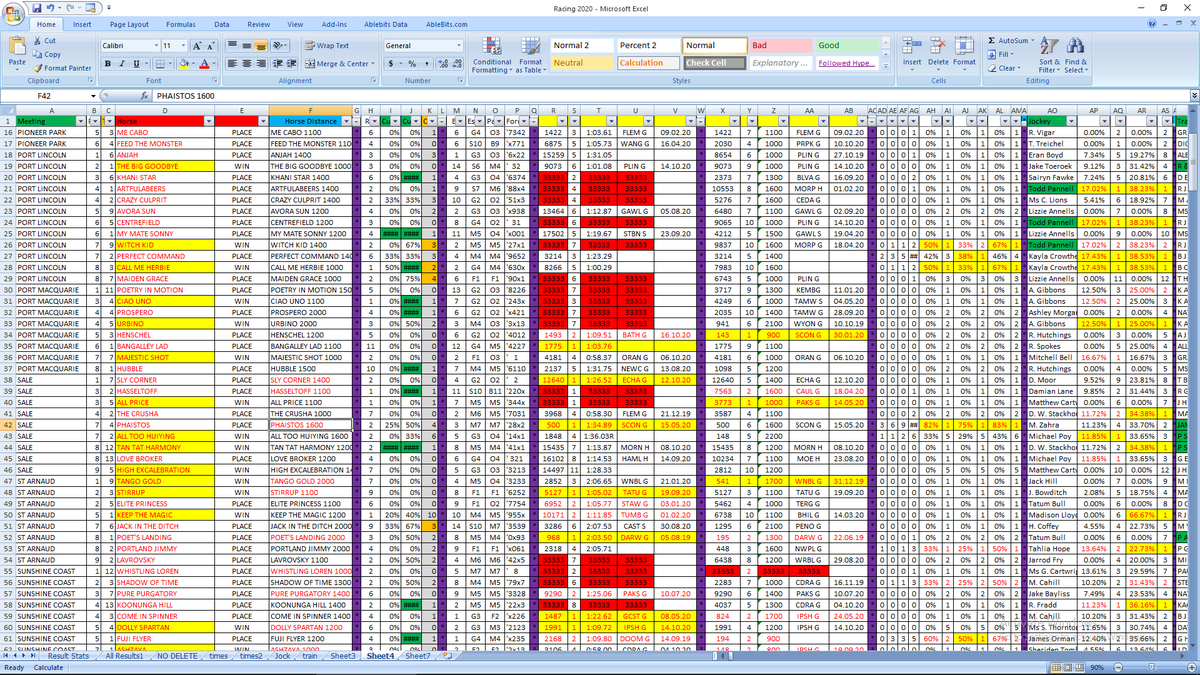Viewport: 1200px width, 675px height.
Task: Toggle Bold formatting
Action: pos(107,63)
